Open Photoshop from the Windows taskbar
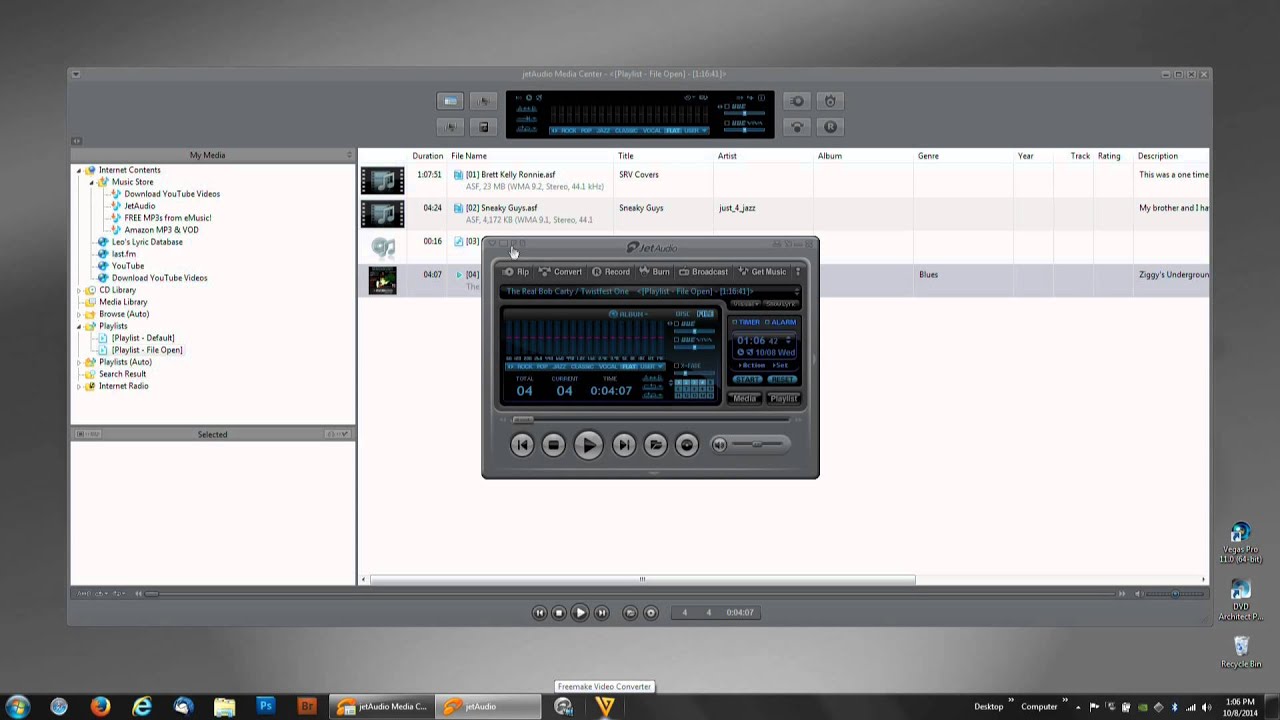The image size is (1280, 720). [x=266, y=706]
